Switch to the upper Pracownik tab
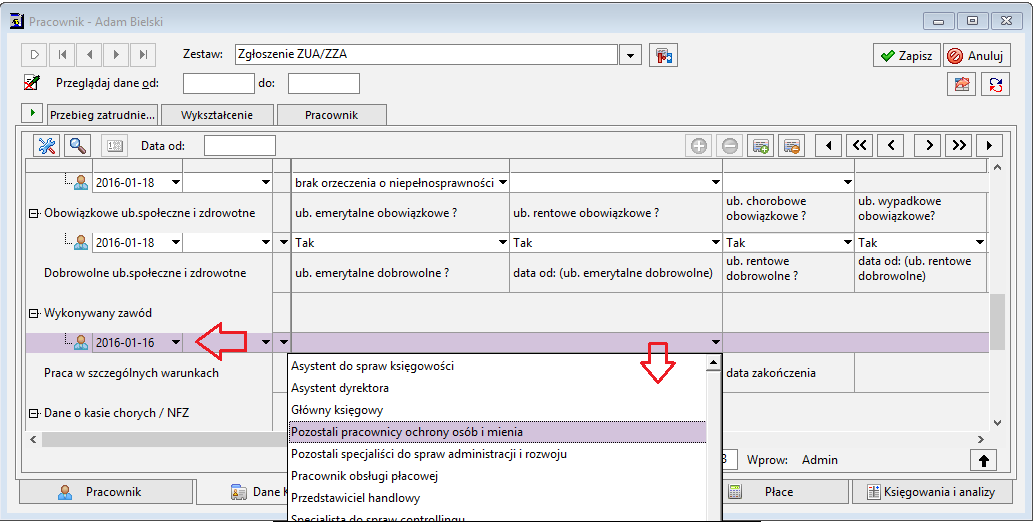The image size is (1035, 522). [331, 115]
